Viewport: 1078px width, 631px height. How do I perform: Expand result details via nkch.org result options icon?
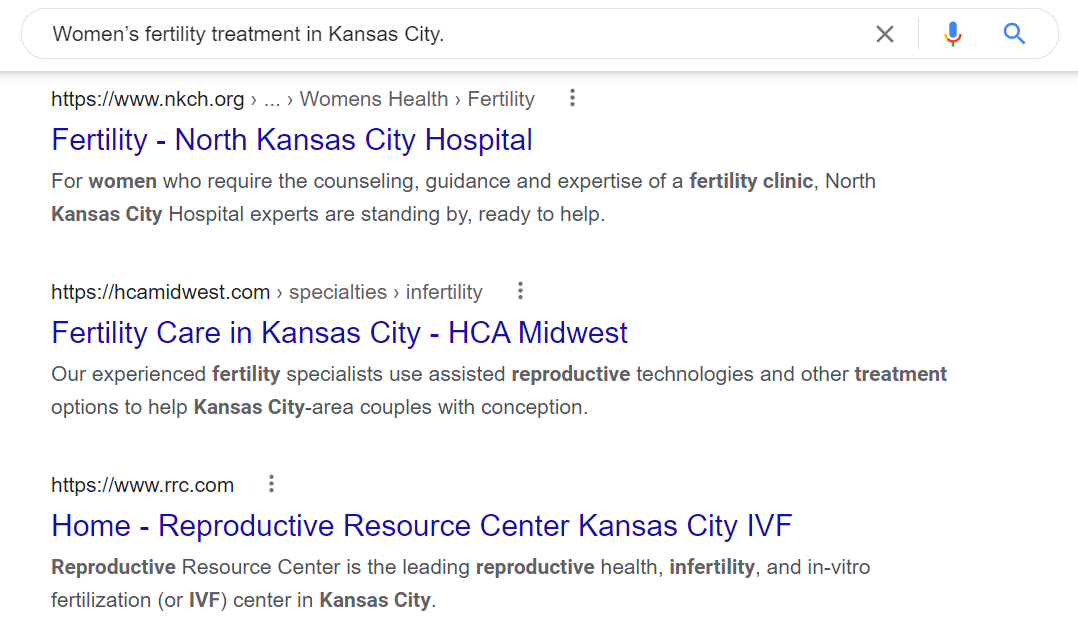tap(571, 98)
